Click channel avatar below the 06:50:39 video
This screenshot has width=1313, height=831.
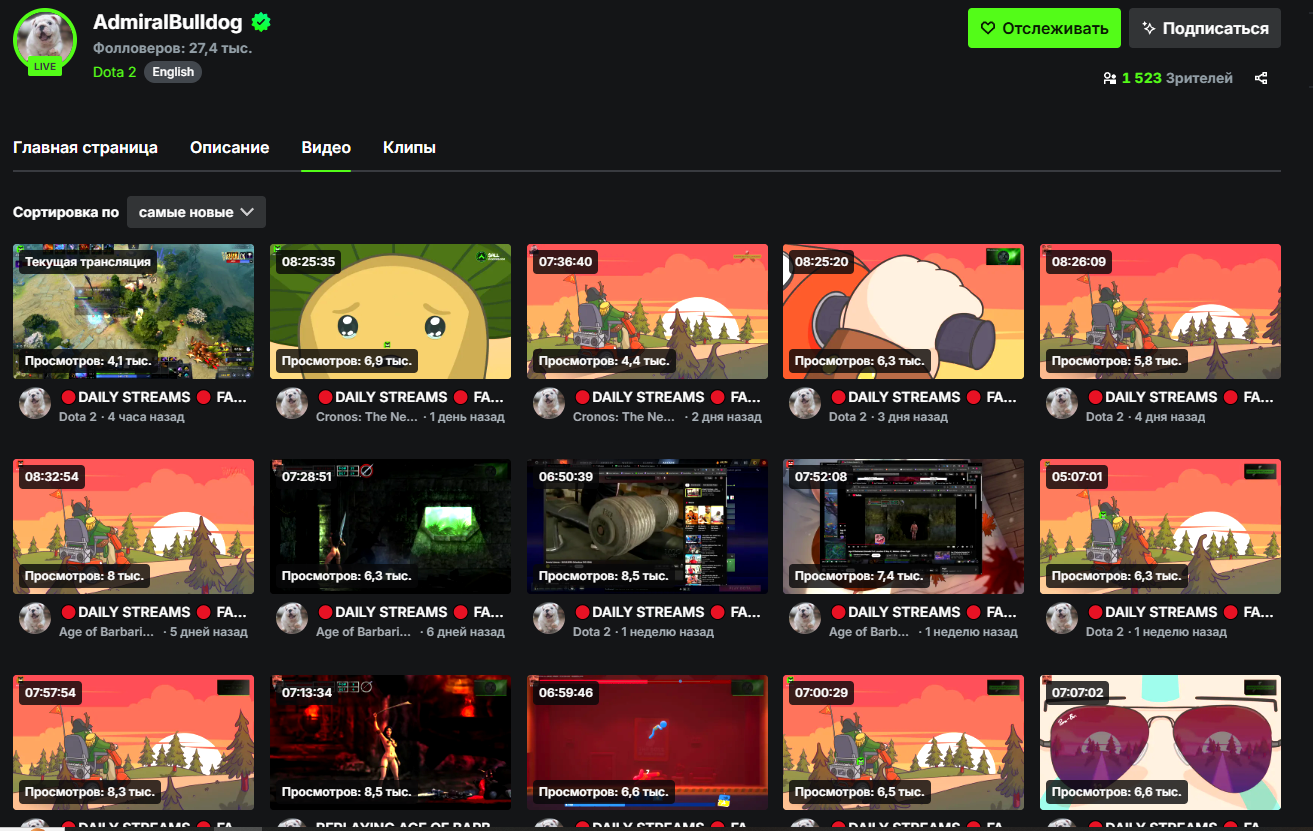(x=549, y=618)
